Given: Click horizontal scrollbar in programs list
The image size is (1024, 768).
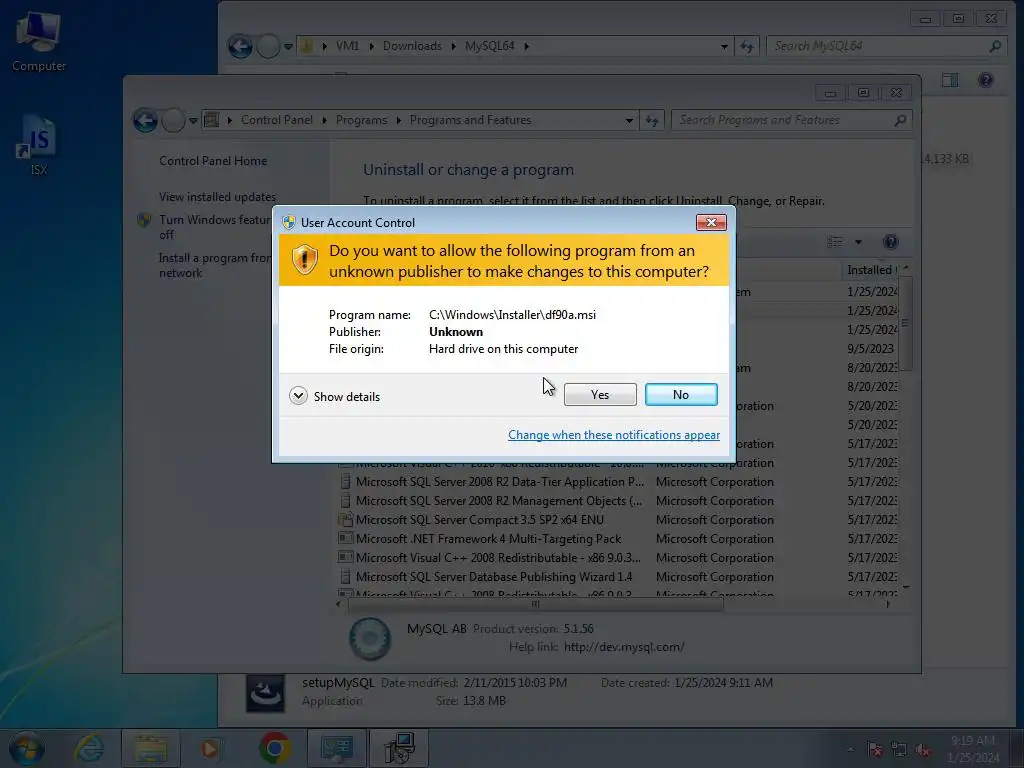Looking at the screenshot, I should (x=536, y=604).
